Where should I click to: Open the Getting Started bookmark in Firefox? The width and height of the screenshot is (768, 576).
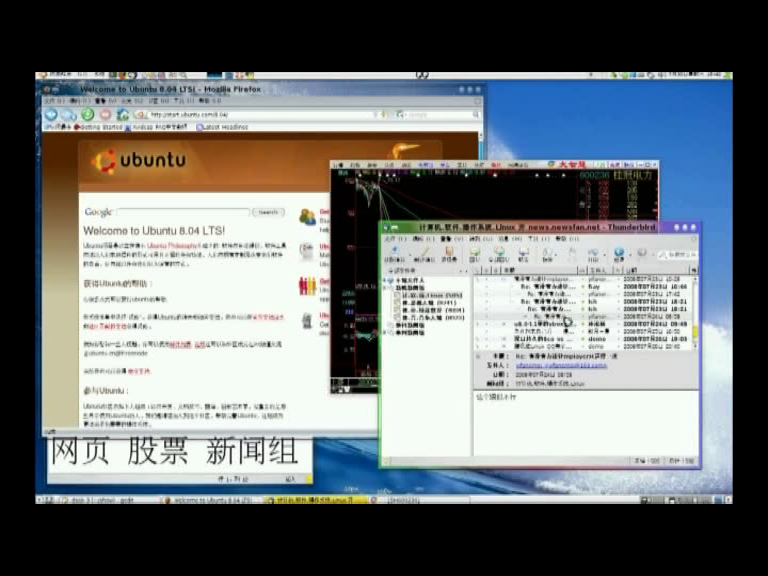tap(98, 127)
